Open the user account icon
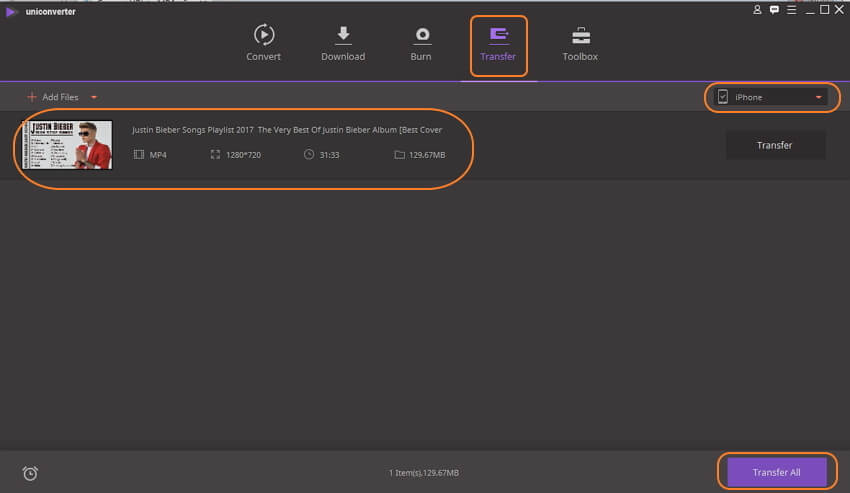The width and height of the screenshot is (850, 493). coord(757,10)
